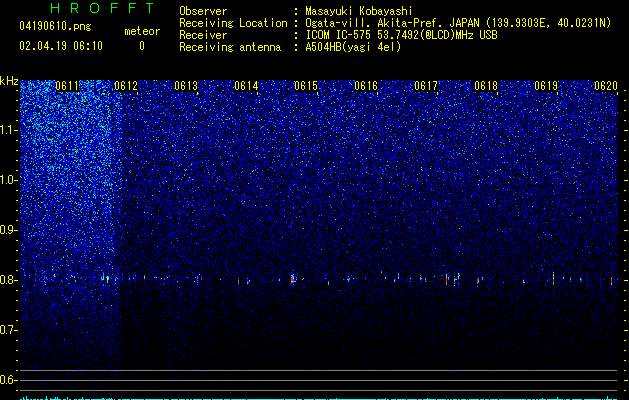Click the 0.7 frequency axis label
Screen dimensions: 629x400
8,330
